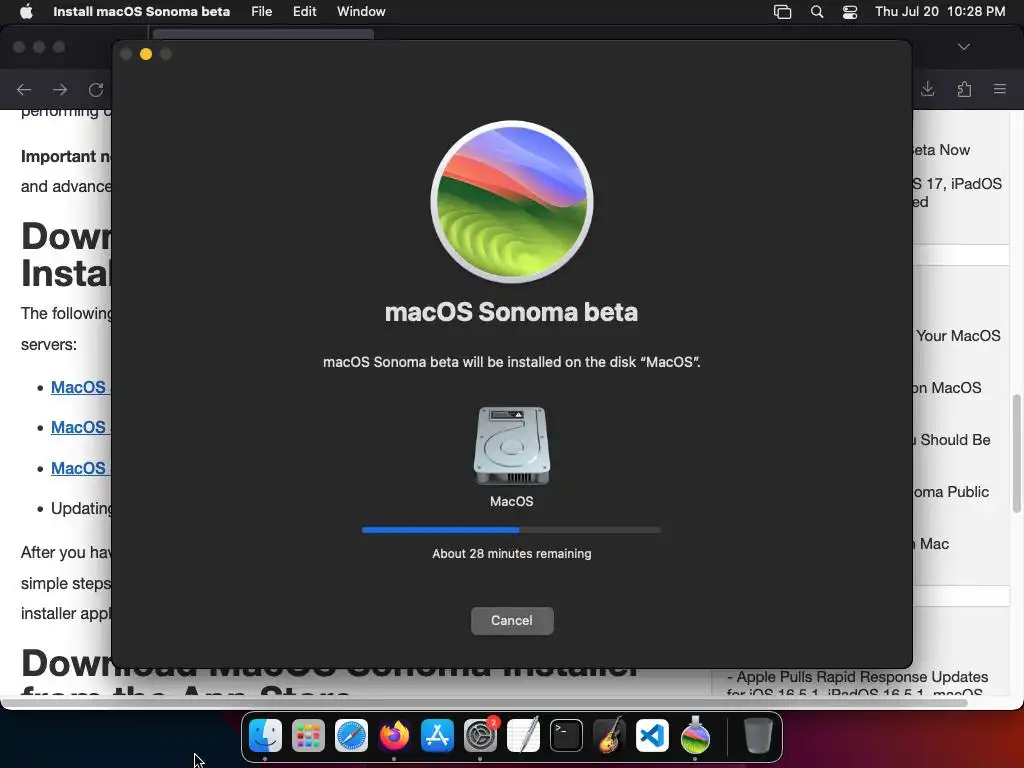Viewport: 1024px width, 768px height.
Task: Open Launchpad from the Dock
Action: pos(308,735)
